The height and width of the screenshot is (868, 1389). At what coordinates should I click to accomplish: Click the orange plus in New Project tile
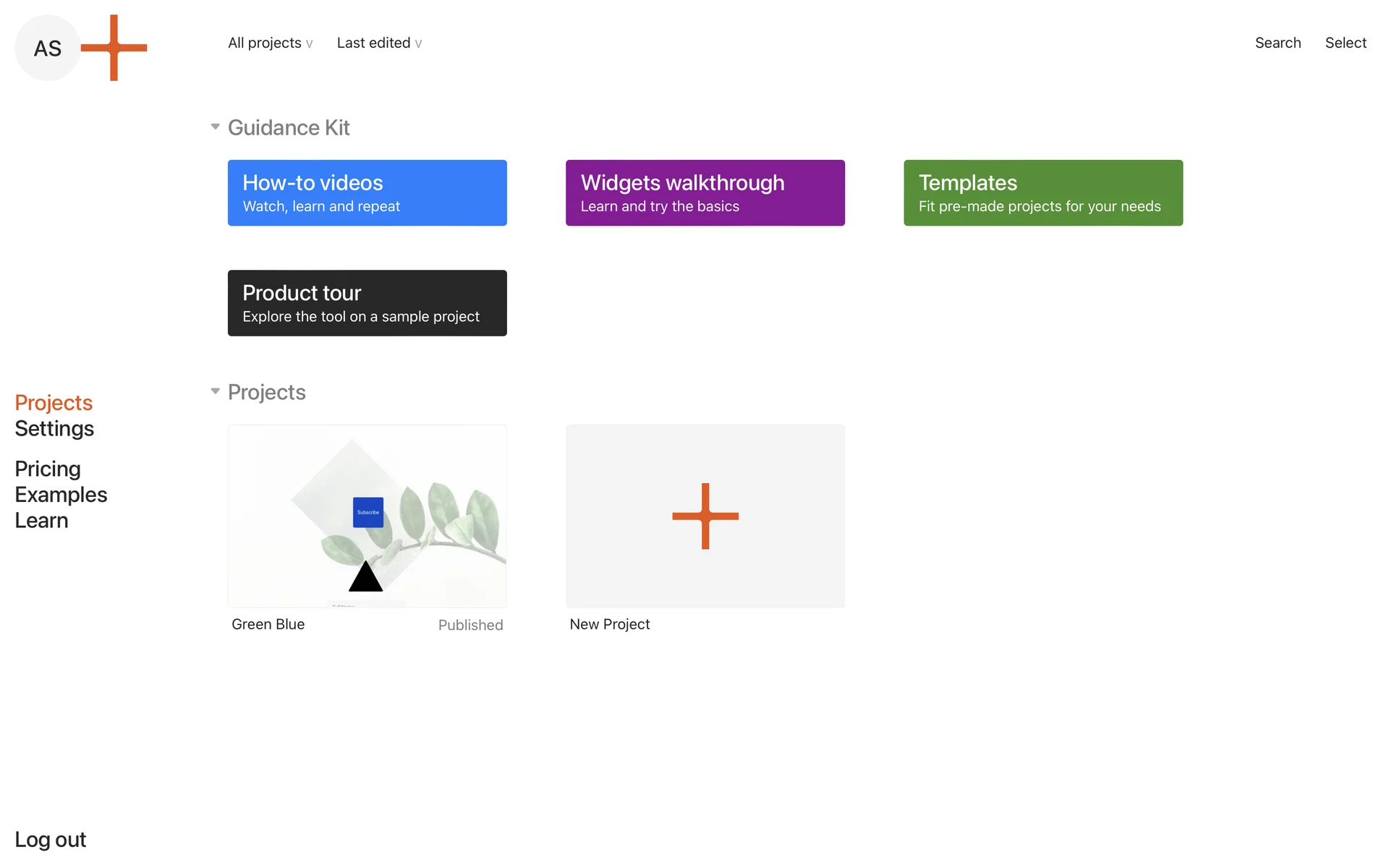[x=705, y=516]
